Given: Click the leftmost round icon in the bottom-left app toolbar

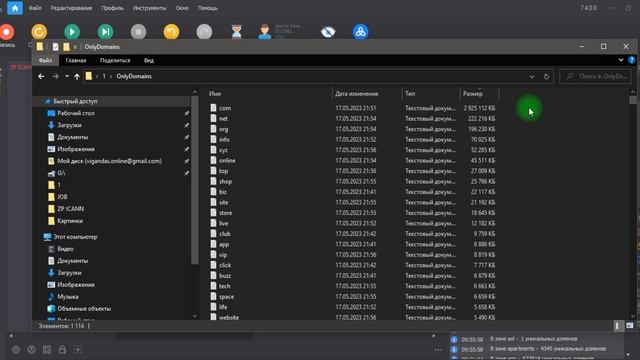Looking at the screenshot, I should coord(16,349).
